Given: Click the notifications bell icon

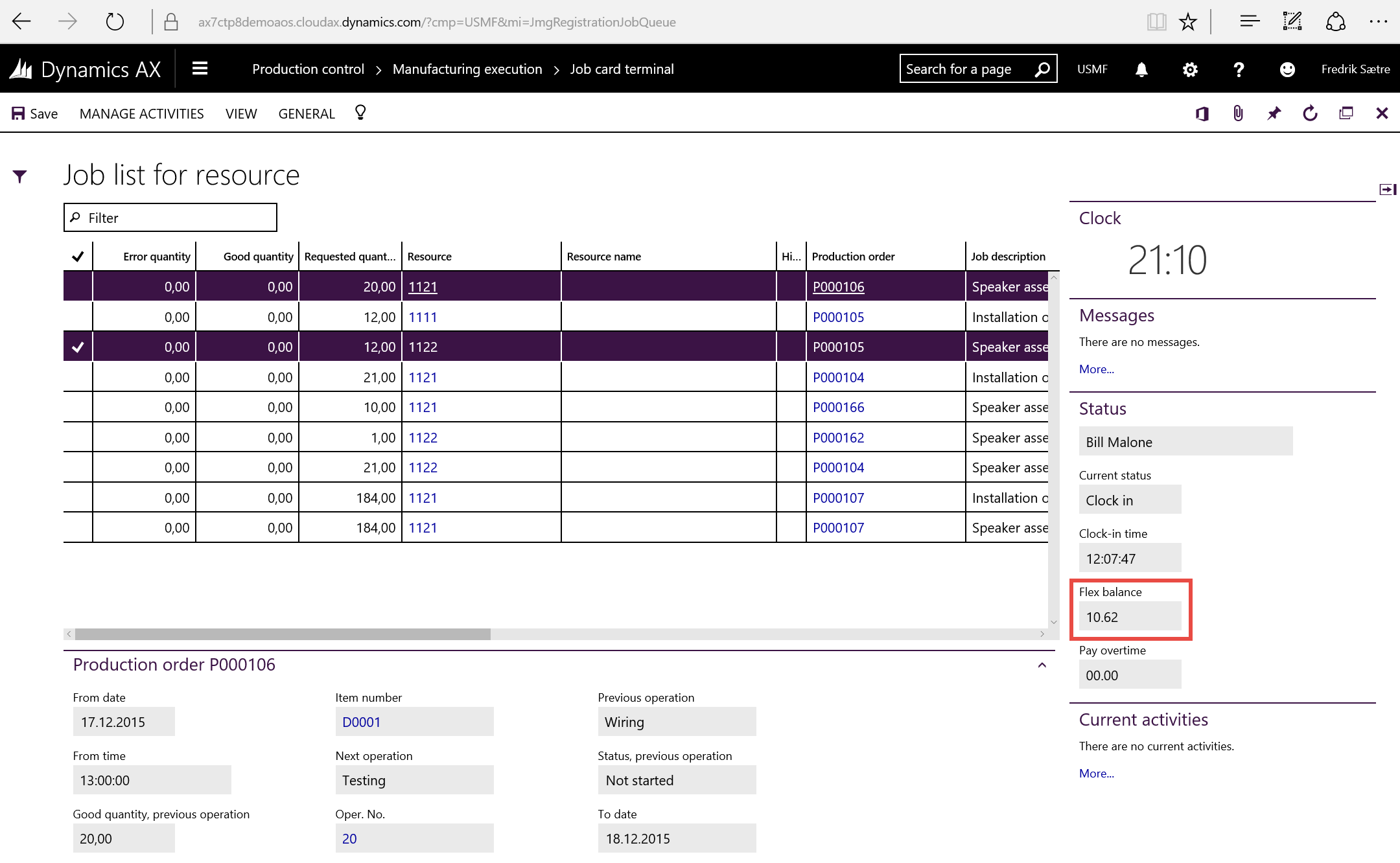Looking at the screenshot, I should pyautogui.click(x=1141, y=69).
